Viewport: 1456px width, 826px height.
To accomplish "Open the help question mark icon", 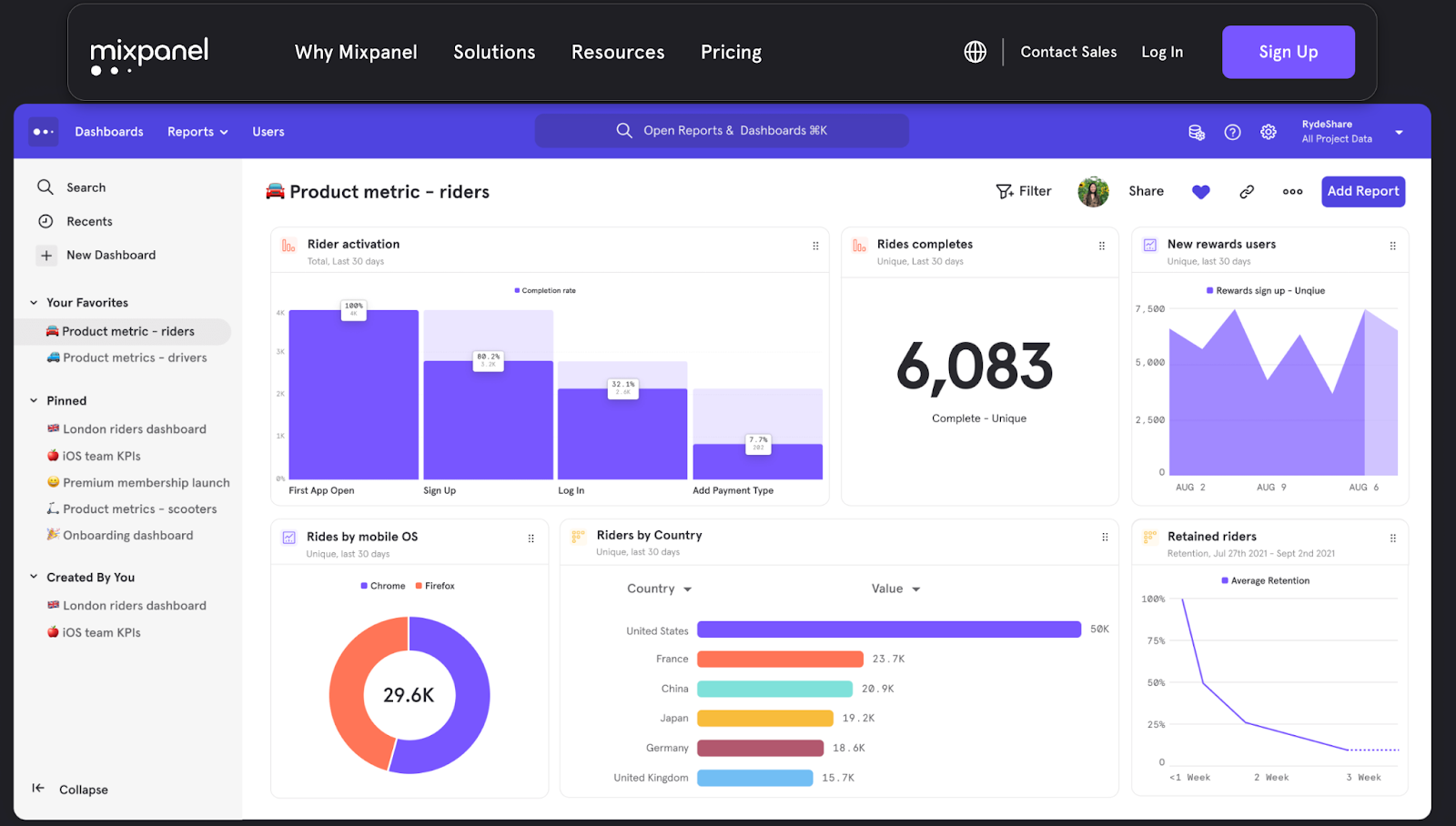I will [x=1232, y=132].
